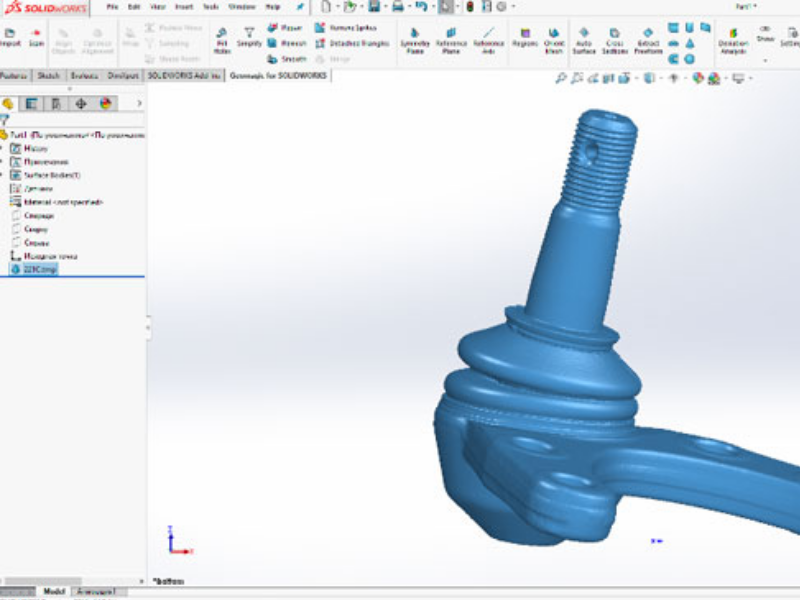Click the Simplify mesh tool

point(249,38)
